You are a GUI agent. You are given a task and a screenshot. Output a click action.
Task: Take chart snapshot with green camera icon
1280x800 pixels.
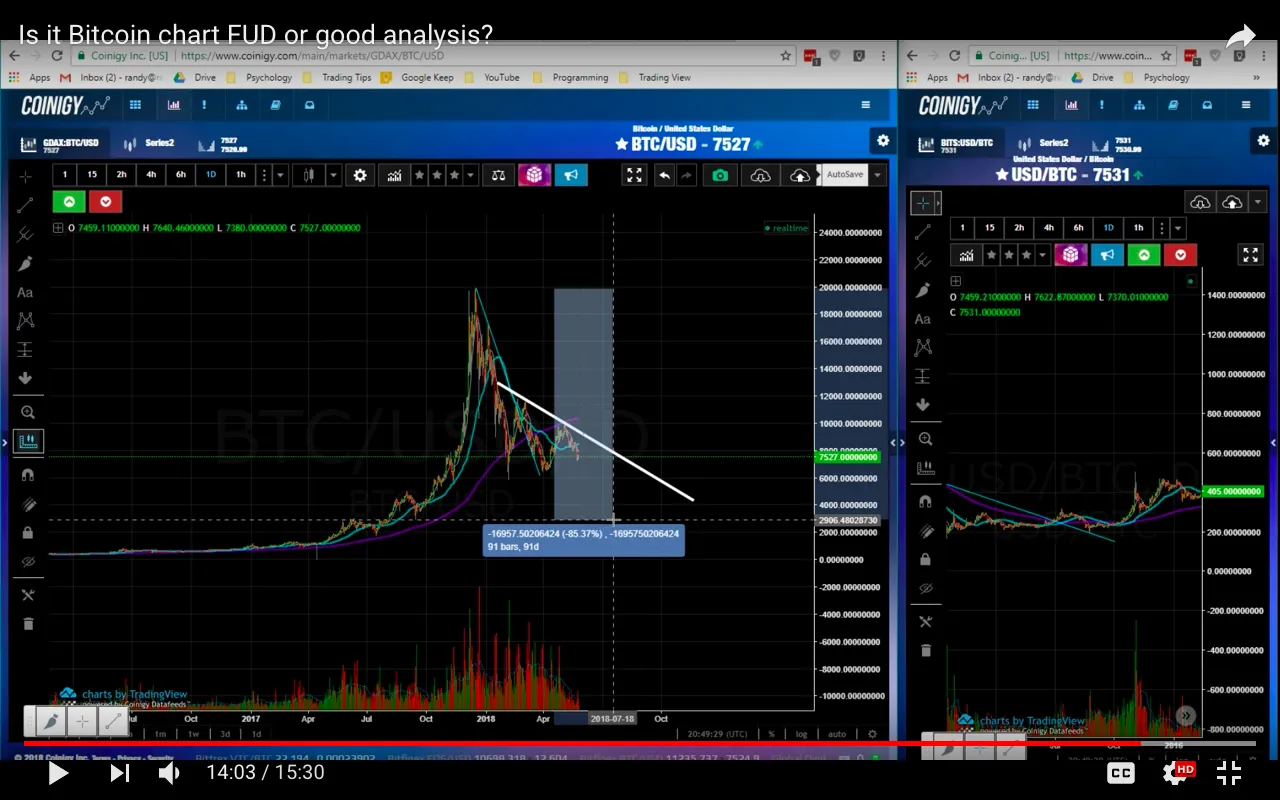click(x=720, y=175)
